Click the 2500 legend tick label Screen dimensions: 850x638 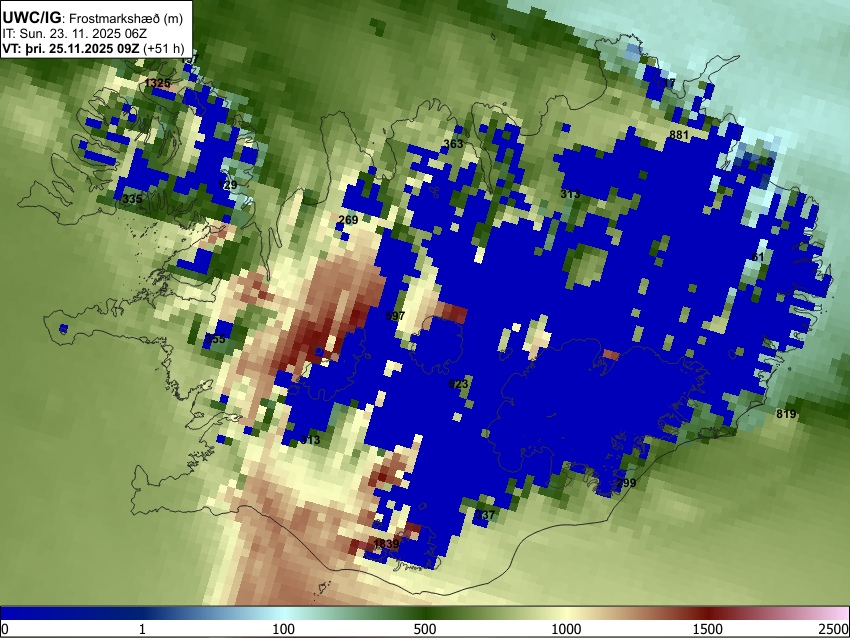coord(834,629)
